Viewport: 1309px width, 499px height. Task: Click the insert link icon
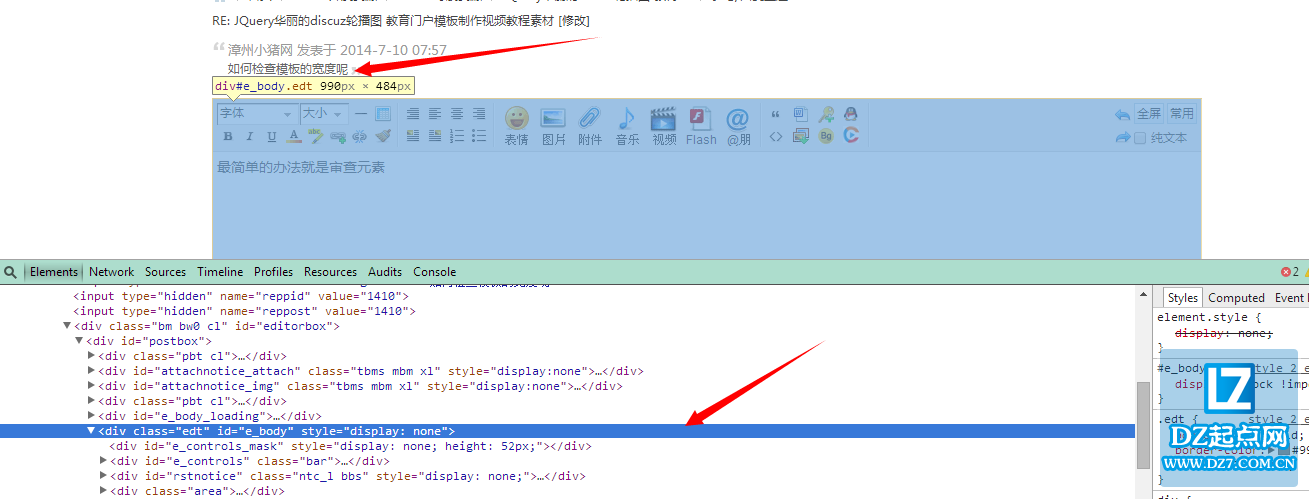click(338, 137)
